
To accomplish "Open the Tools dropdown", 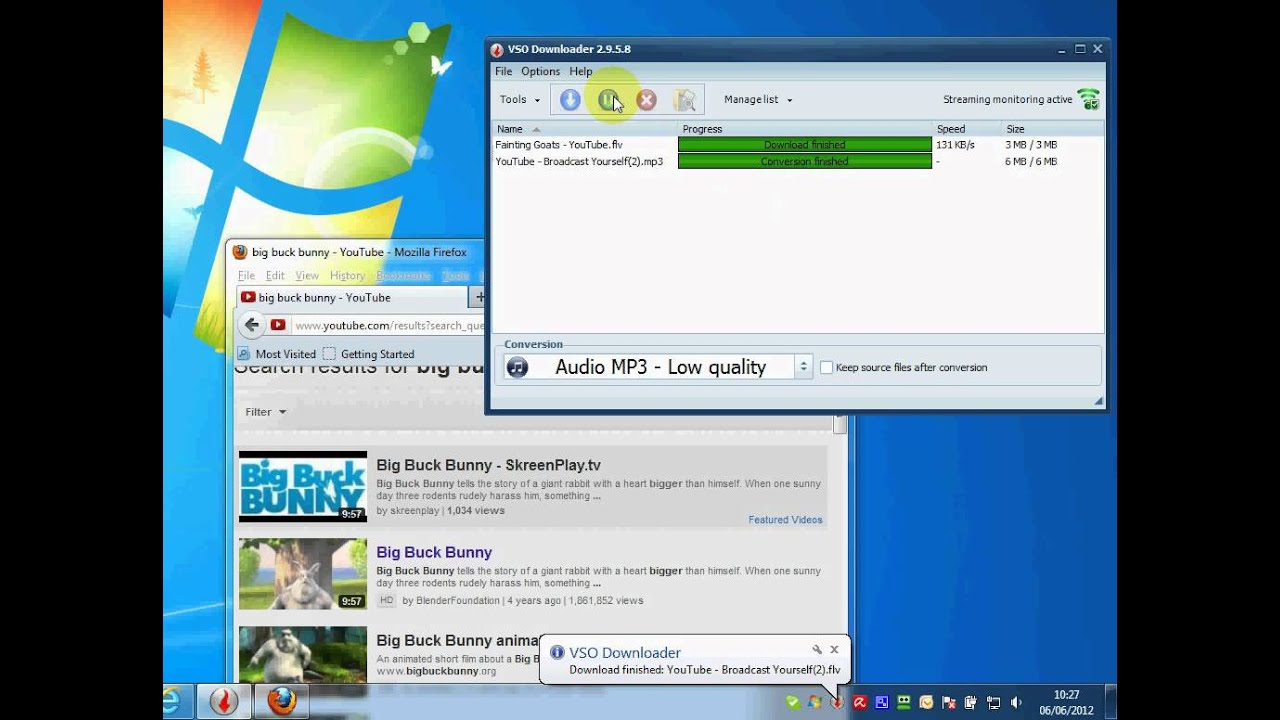I will pos(520,100).
